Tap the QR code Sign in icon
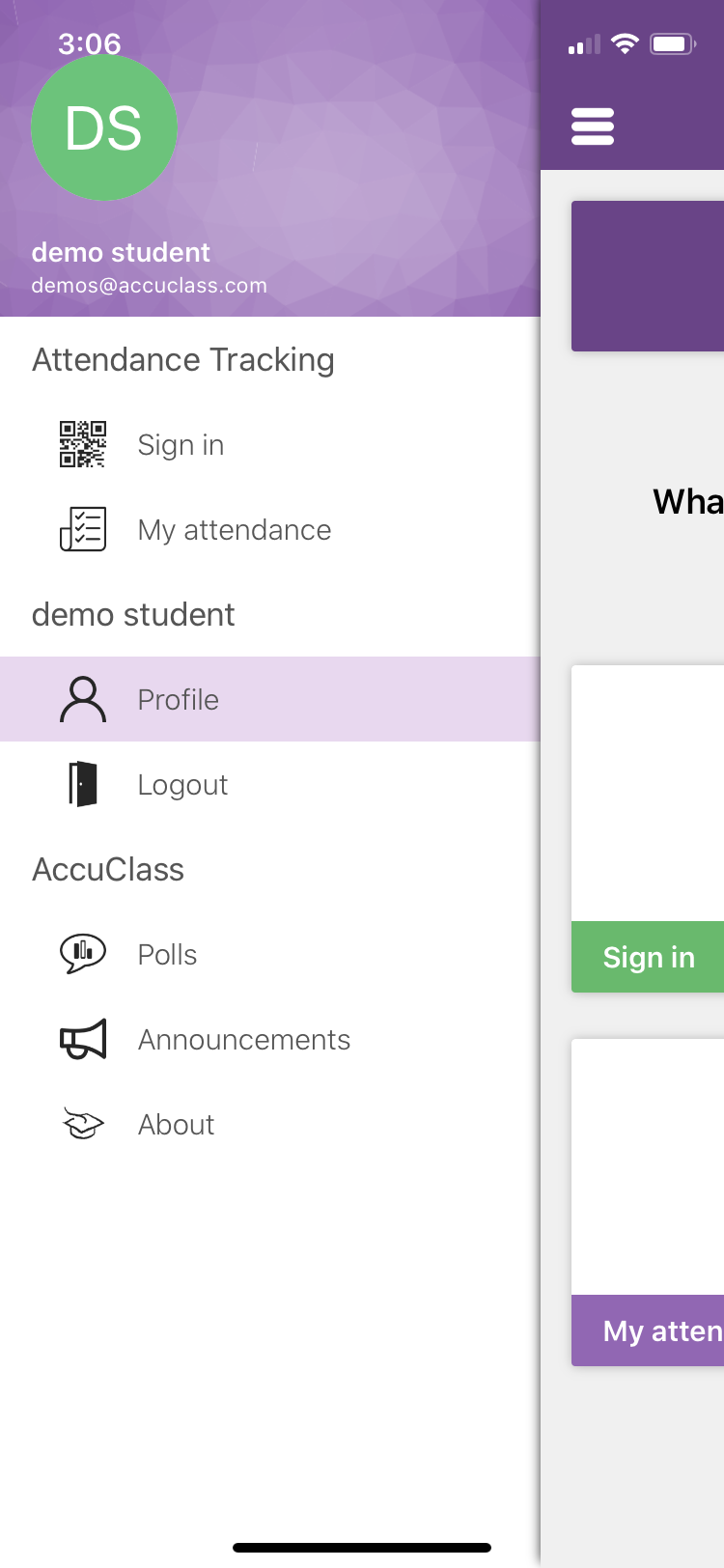 [x=83, y=444]
